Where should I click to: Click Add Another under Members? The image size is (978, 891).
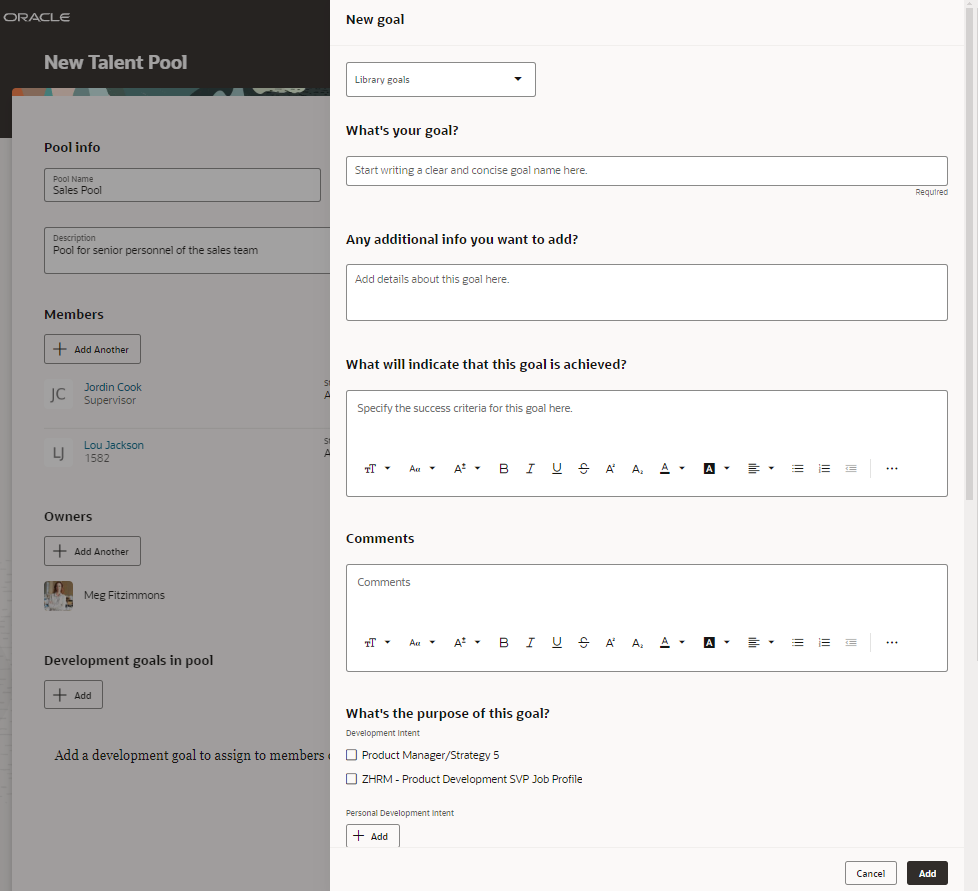click(x=92, y=349)
